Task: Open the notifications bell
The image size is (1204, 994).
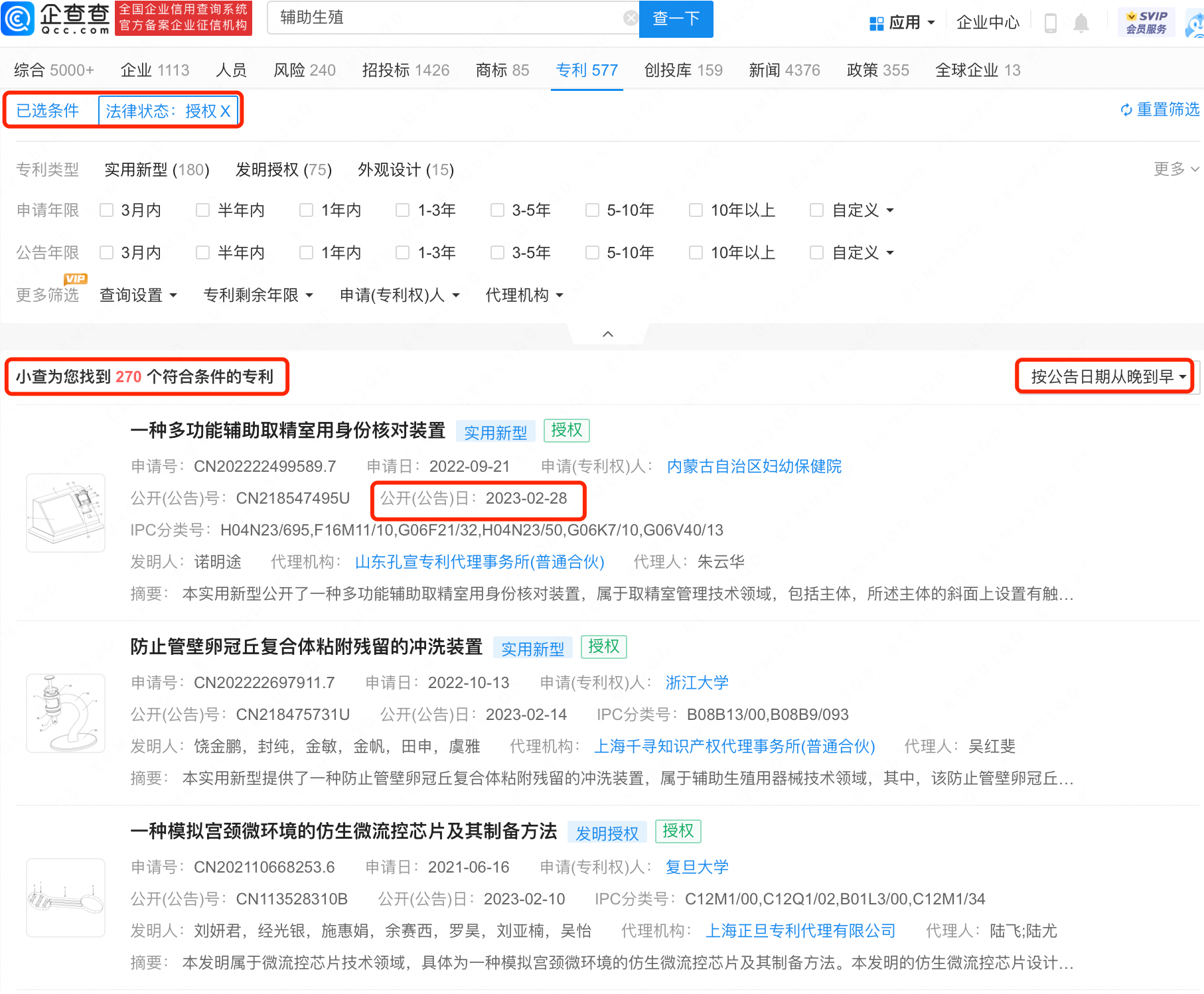Action: [1081, 23]
